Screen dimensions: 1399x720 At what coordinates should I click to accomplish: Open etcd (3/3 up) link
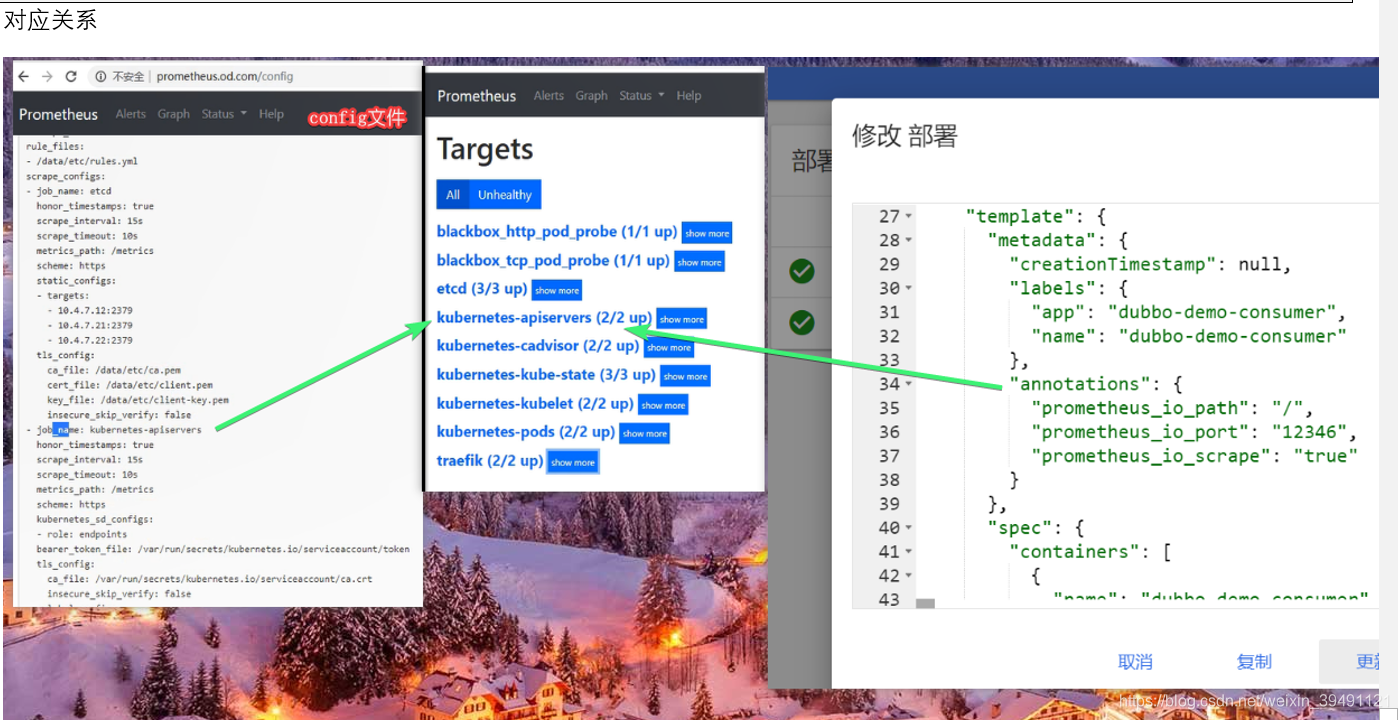482,289
